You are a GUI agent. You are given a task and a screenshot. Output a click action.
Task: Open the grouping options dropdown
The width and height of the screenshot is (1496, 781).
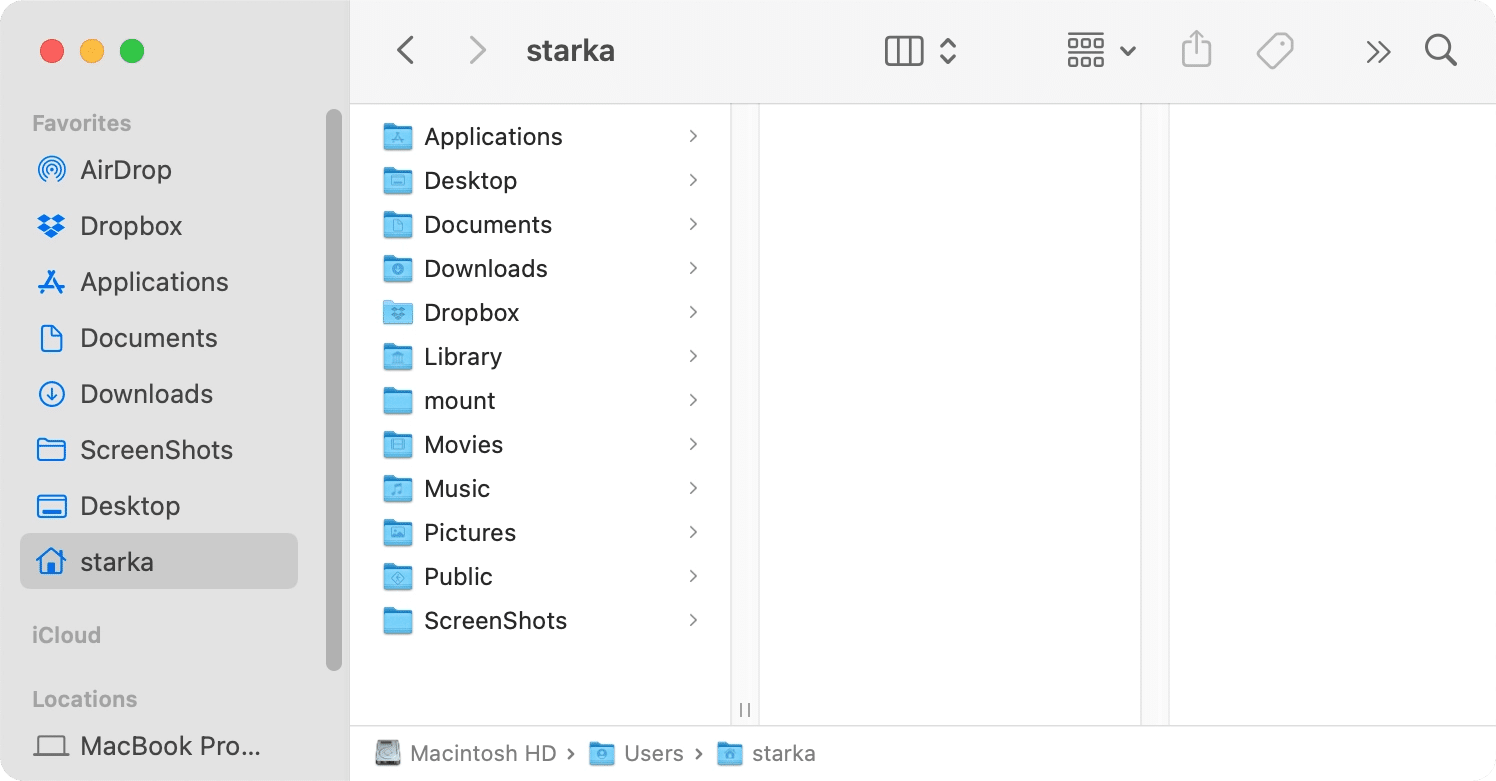click(x=1127, y=50)
